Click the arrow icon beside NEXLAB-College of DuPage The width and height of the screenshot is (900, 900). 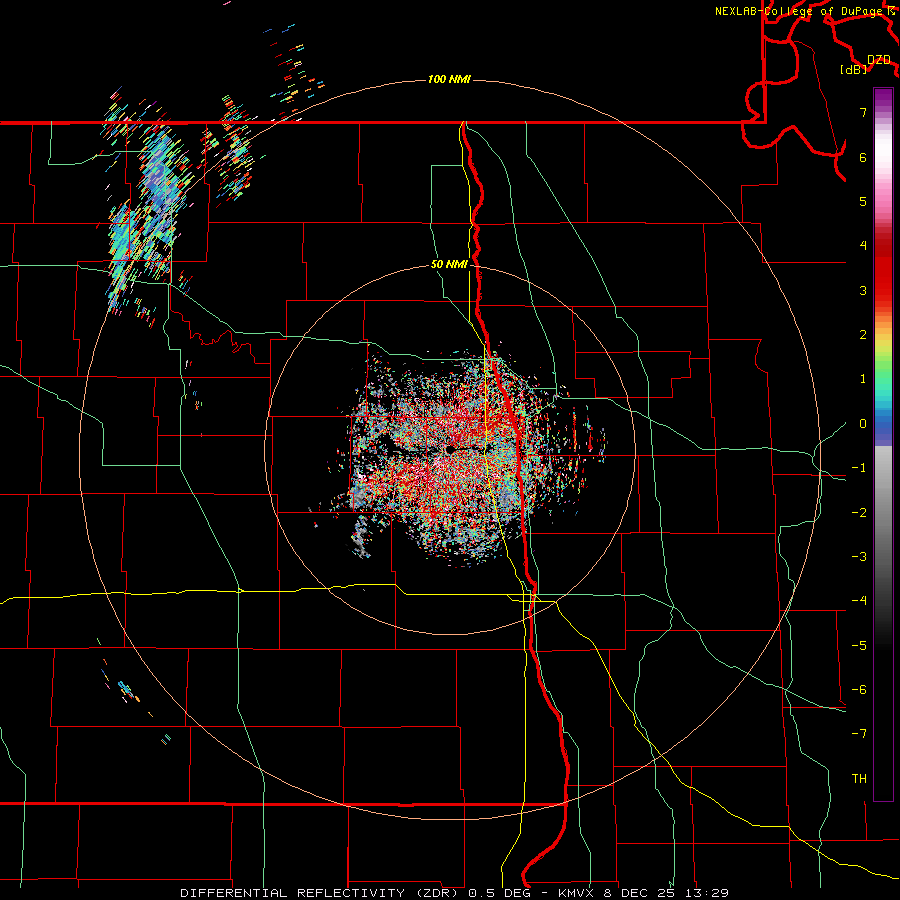[890, 11]
